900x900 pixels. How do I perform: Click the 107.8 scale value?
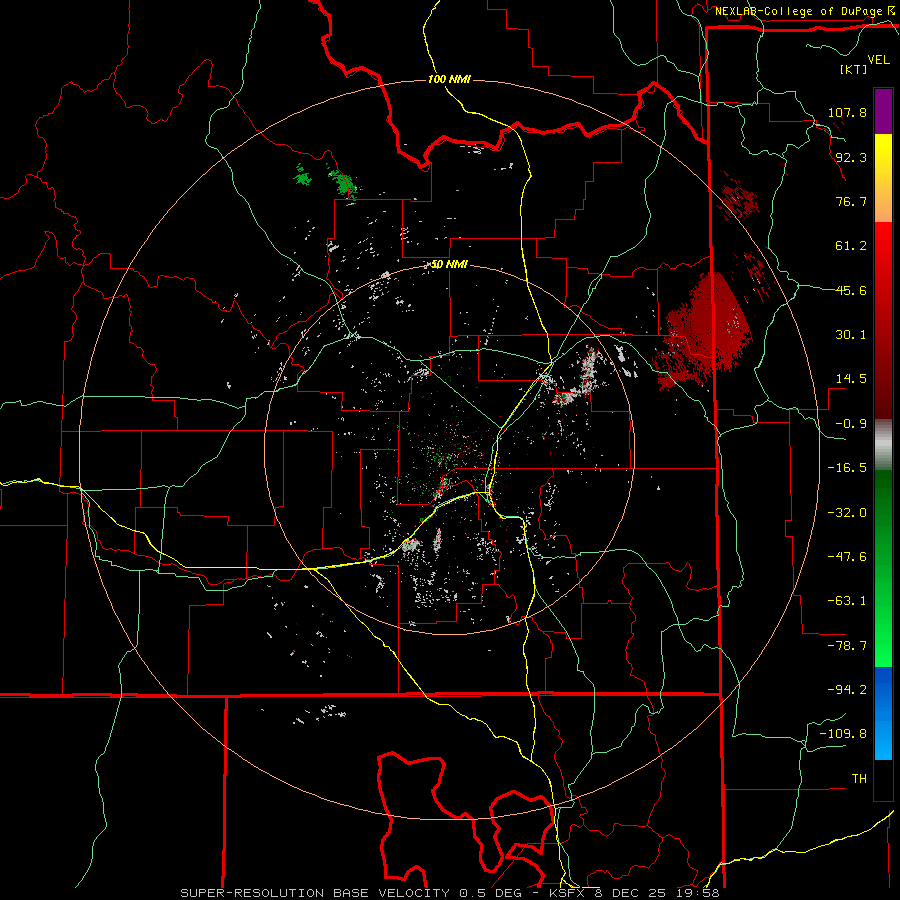click(847, 112)
